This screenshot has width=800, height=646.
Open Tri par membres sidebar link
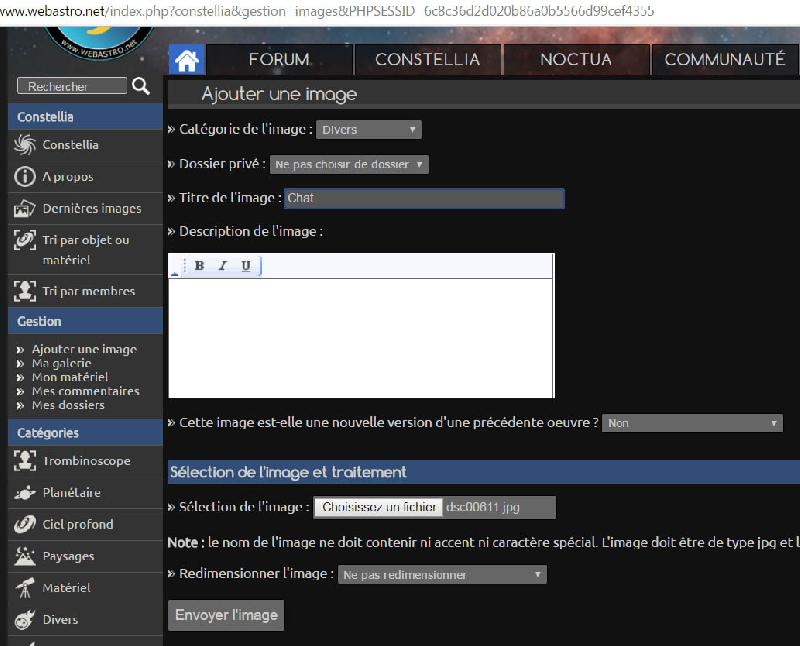click(89, 291)
